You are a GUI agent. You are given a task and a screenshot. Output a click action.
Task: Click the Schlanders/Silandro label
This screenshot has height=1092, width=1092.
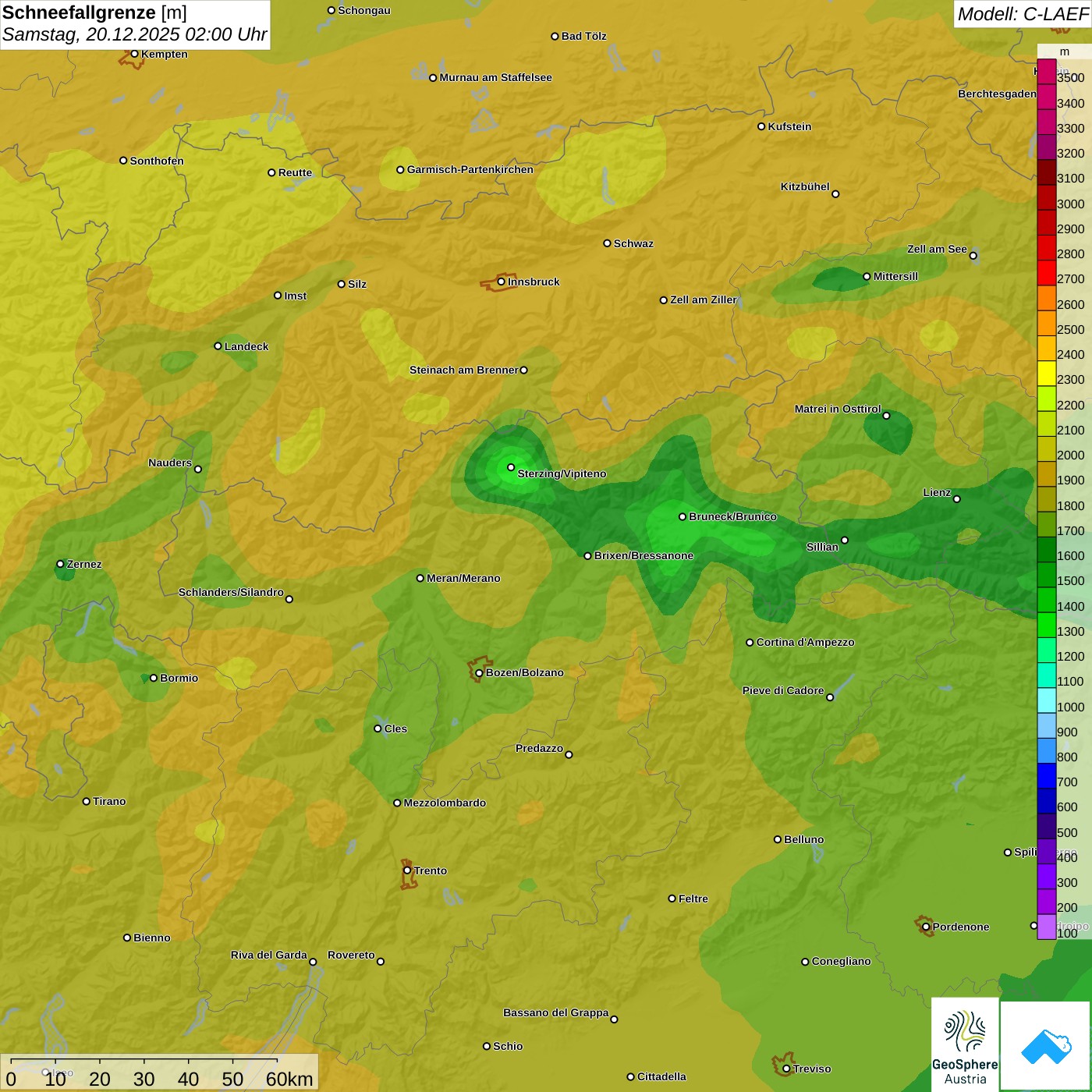coord(231,592)
